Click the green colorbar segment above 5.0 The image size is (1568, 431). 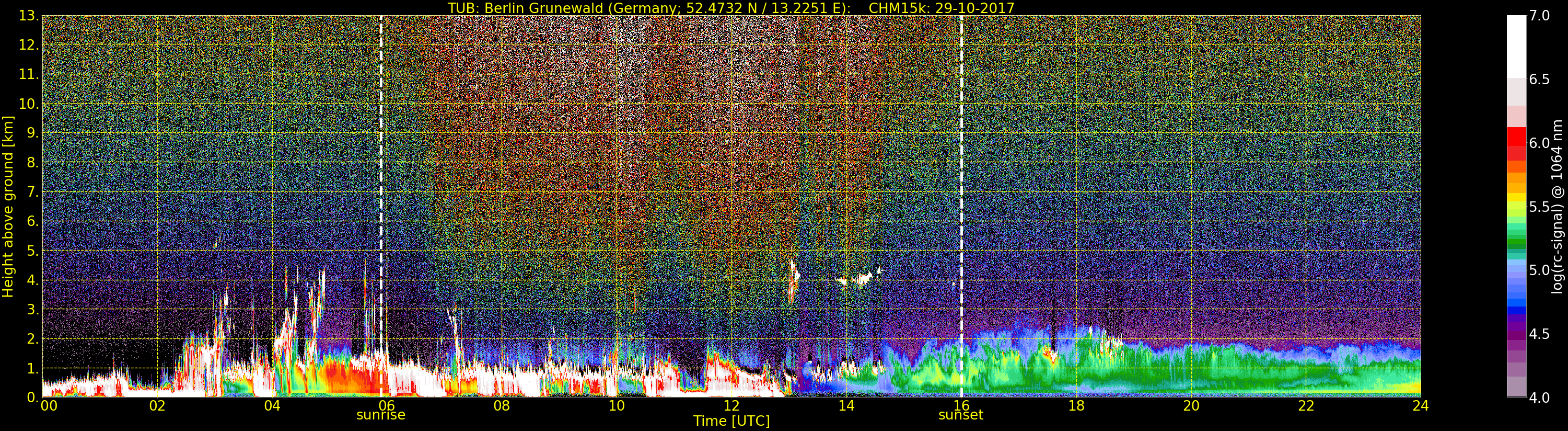[x=1516, y=244]
